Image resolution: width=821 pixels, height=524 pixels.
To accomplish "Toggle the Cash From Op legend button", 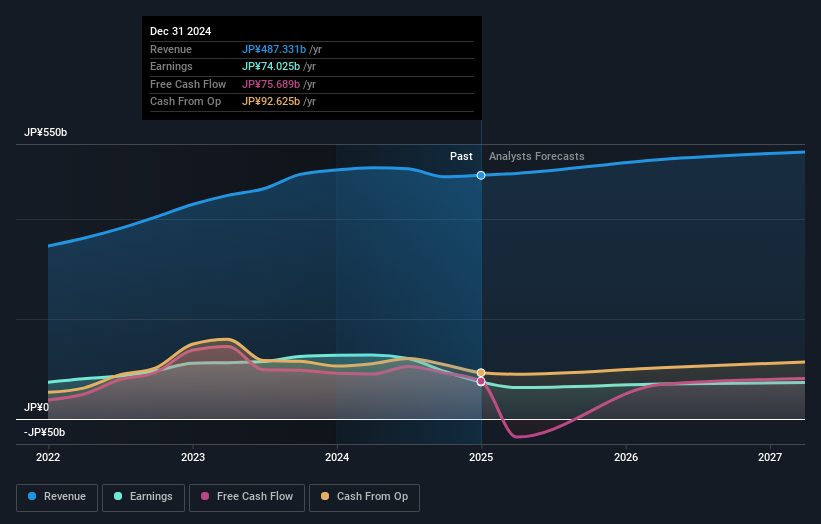I will [364, 497].
